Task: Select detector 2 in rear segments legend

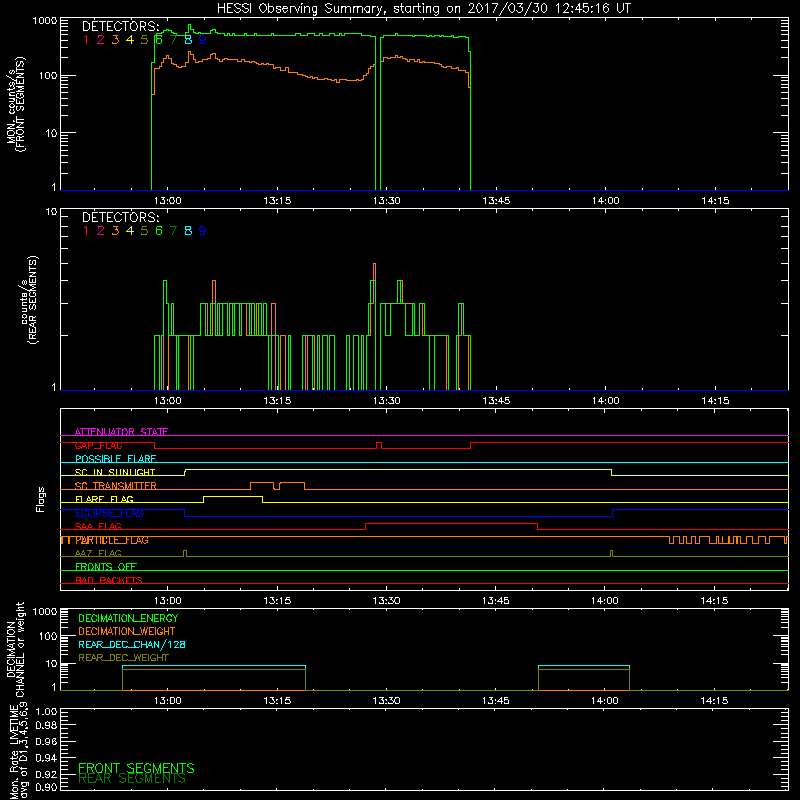Action: (x=101, y=231)
